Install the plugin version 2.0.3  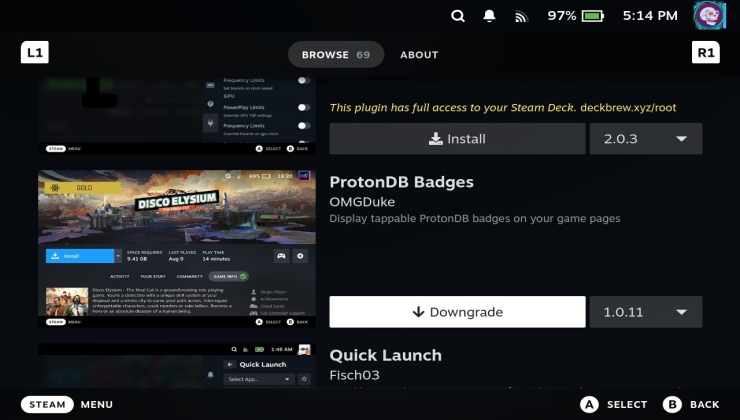point(457,139)
